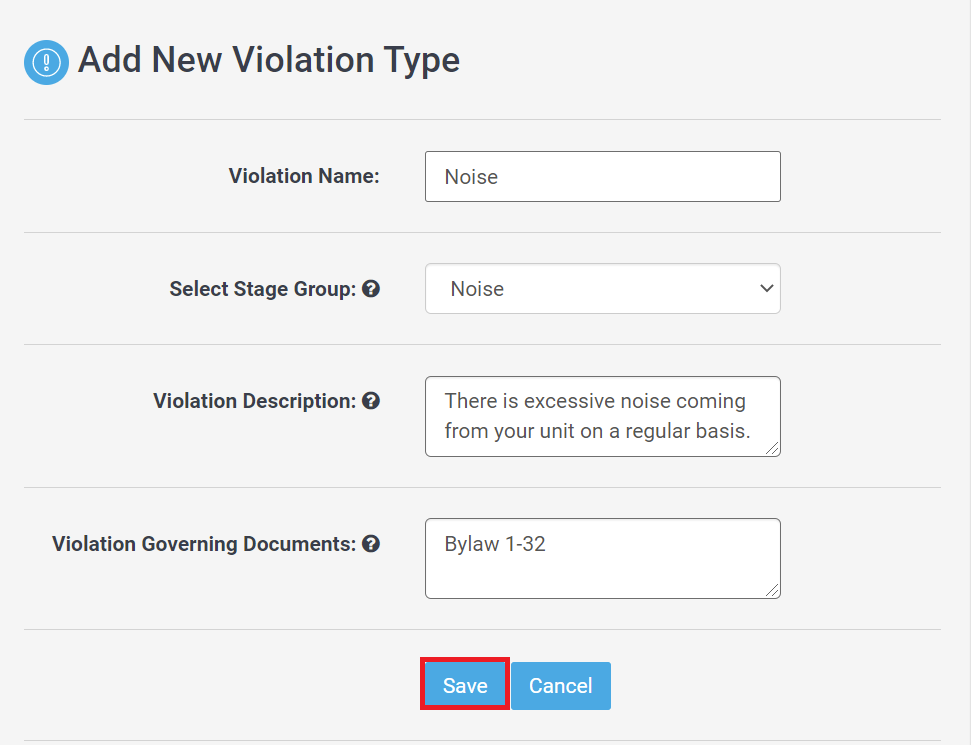
Task: Click the blue exclamation violation icon
Action: [x=46, y=63]
